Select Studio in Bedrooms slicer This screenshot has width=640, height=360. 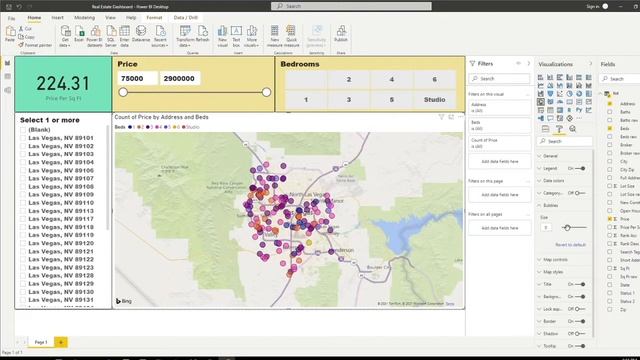coord(434,100)
